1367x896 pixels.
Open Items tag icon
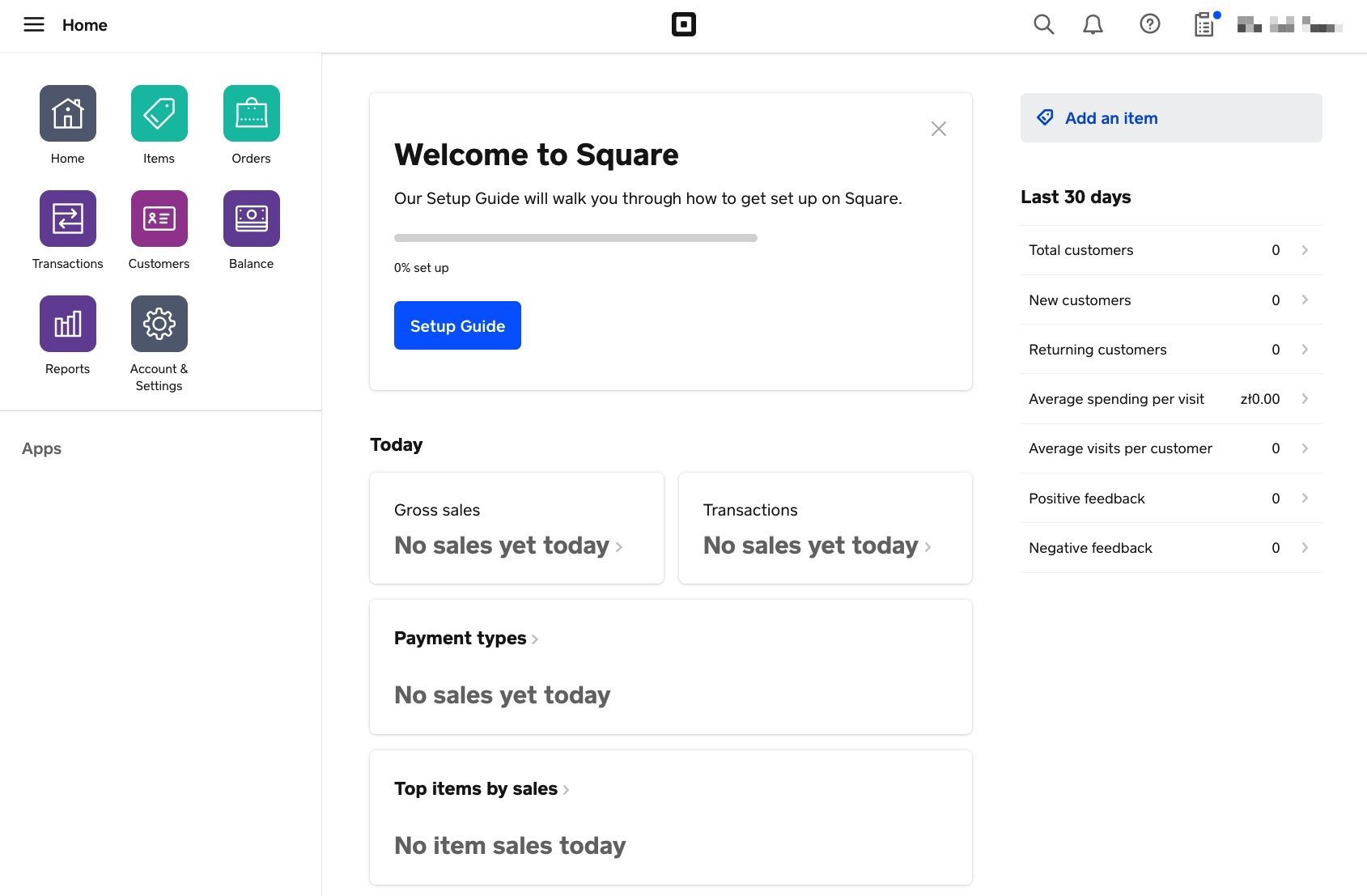[159, 113]
